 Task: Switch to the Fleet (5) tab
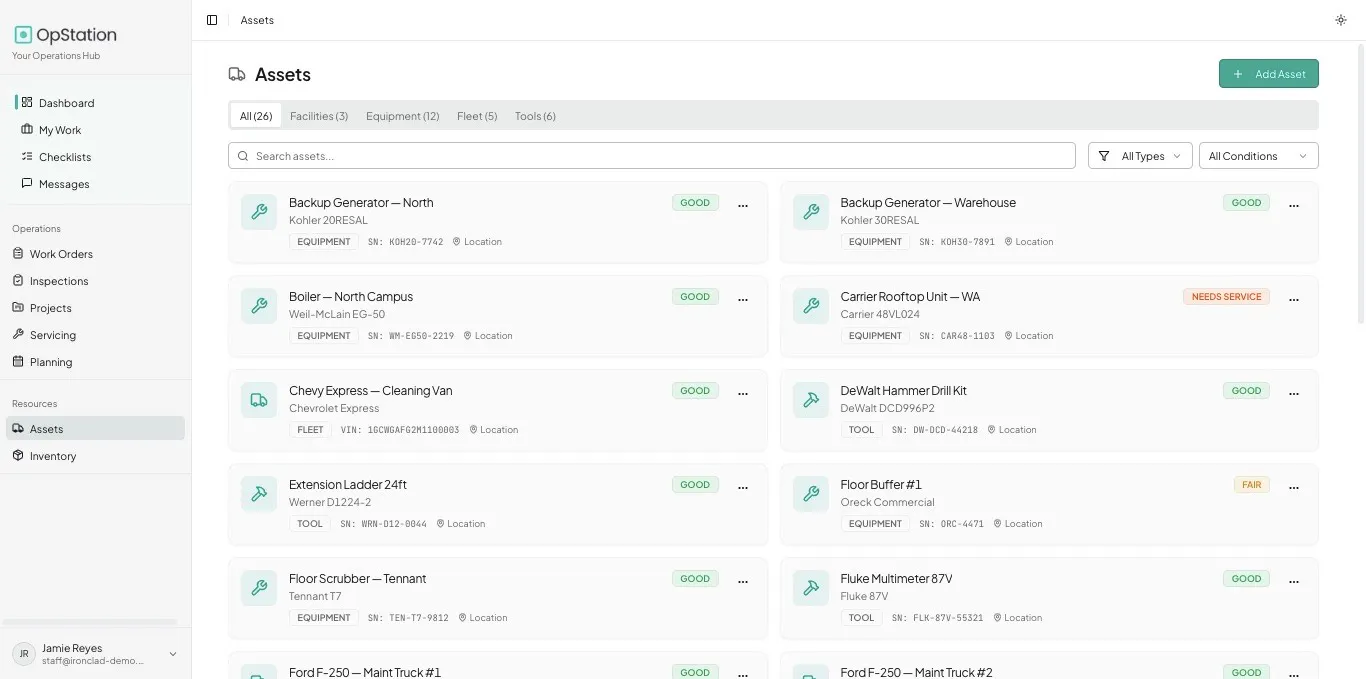coord(477,116)
